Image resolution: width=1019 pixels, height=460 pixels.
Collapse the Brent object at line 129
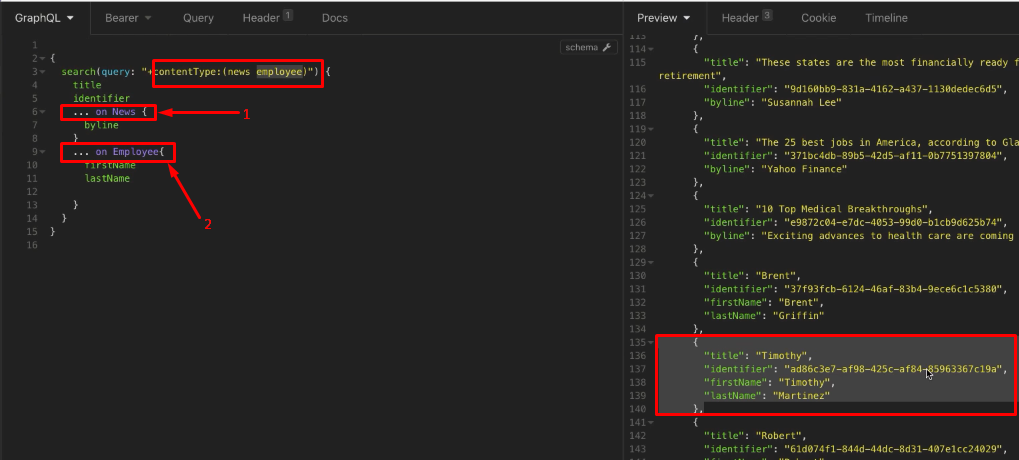[x=652, y=262]
